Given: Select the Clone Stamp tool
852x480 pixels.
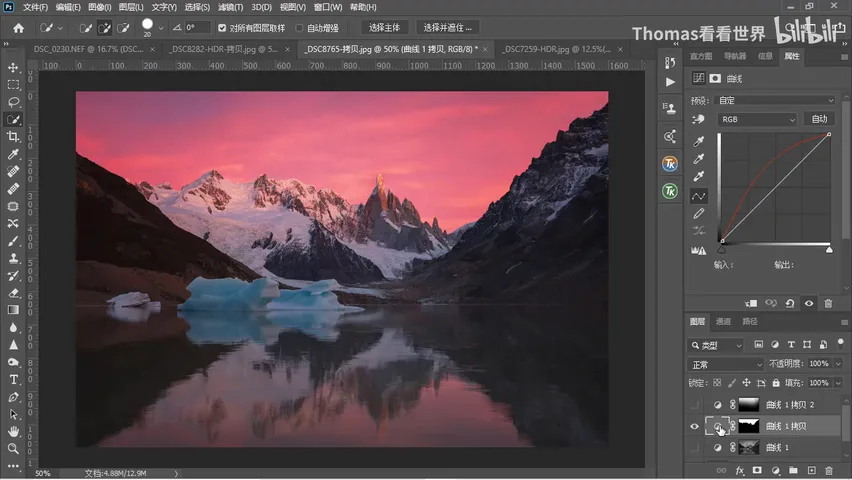Looking at the screenshot, I should coord(13,259).
